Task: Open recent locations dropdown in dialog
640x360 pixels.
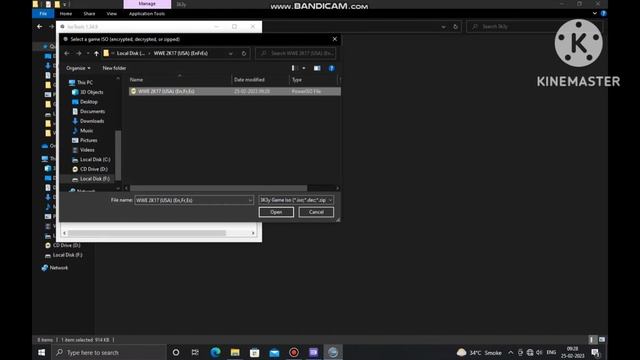Action: click(88, 53)
